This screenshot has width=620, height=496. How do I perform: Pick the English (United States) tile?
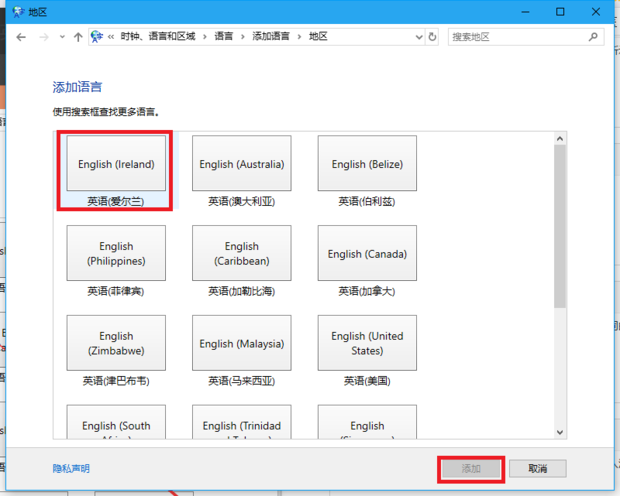366,343
